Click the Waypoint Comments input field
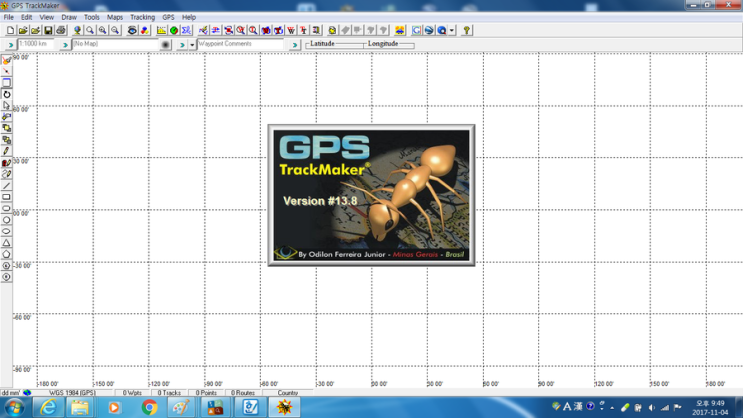Viewport: 743px width, 418px height. (x=240, y=44)
